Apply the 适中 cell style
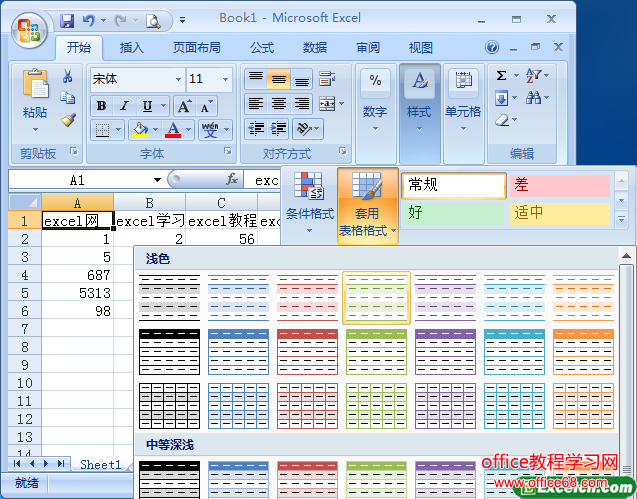Viewport: 637px width, 499px height. point(560,213)
